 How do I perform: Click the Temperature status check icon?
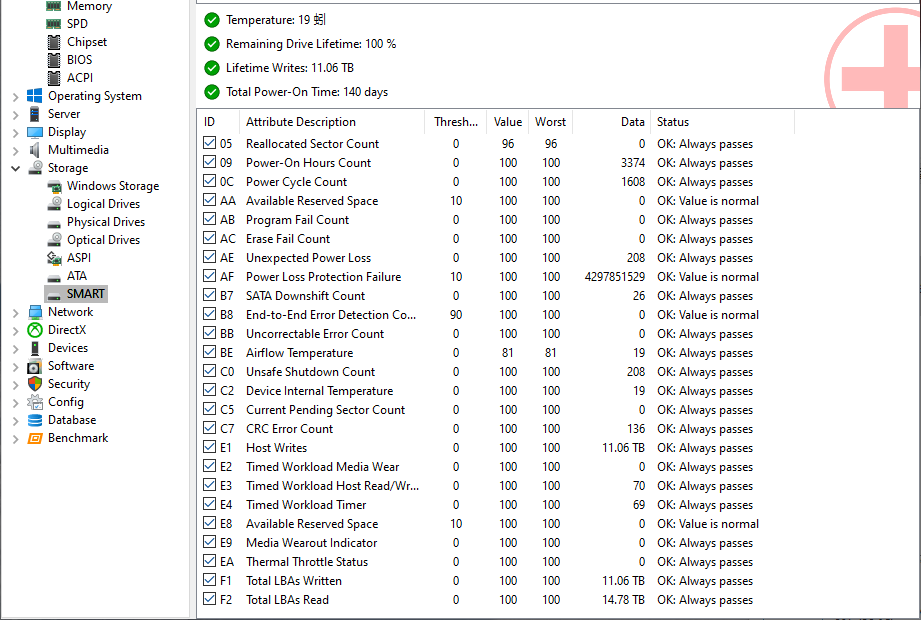coord(211,20)
